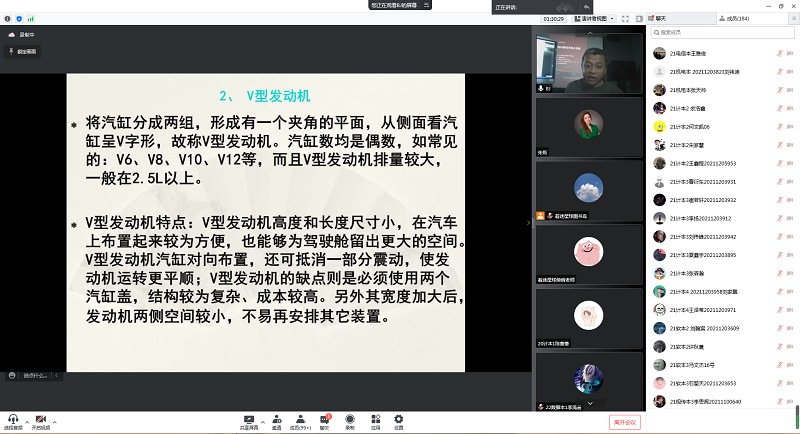Screen dimensions: 800x434
Task: Select the blue sci-fi avatar video tile
Action: coord(589,381)
